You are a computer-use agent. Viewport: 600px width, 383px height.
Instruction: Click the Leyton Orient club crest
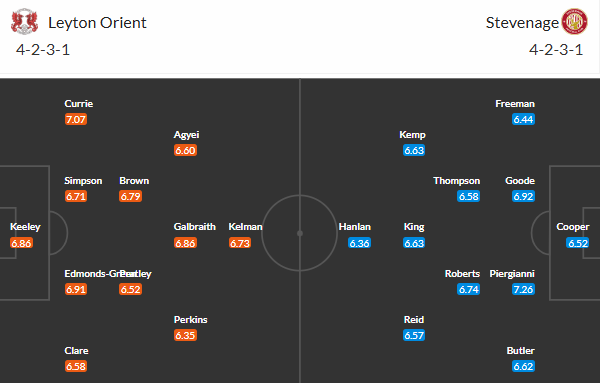point(24,22)
